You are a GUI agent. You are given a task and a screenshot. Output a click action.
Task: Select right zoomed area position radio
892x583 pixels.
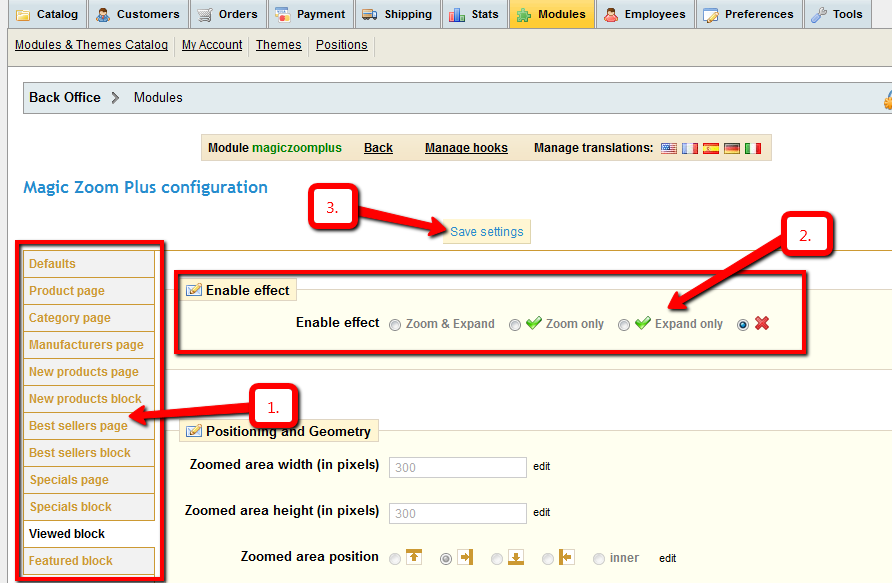[446, 559]
